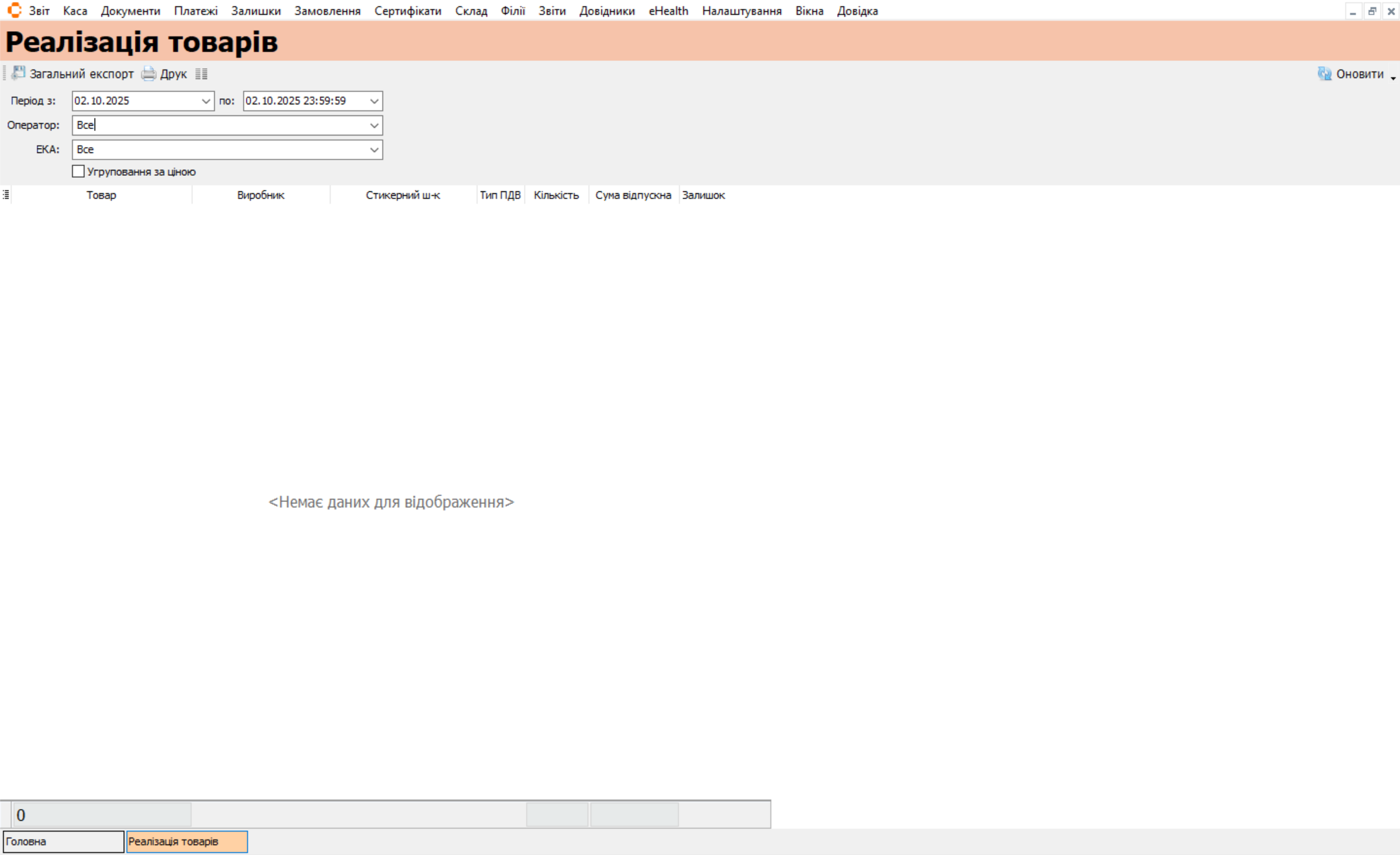Open the Документи menu
This screenshot has width=1400, height=855.
point(130,11)
